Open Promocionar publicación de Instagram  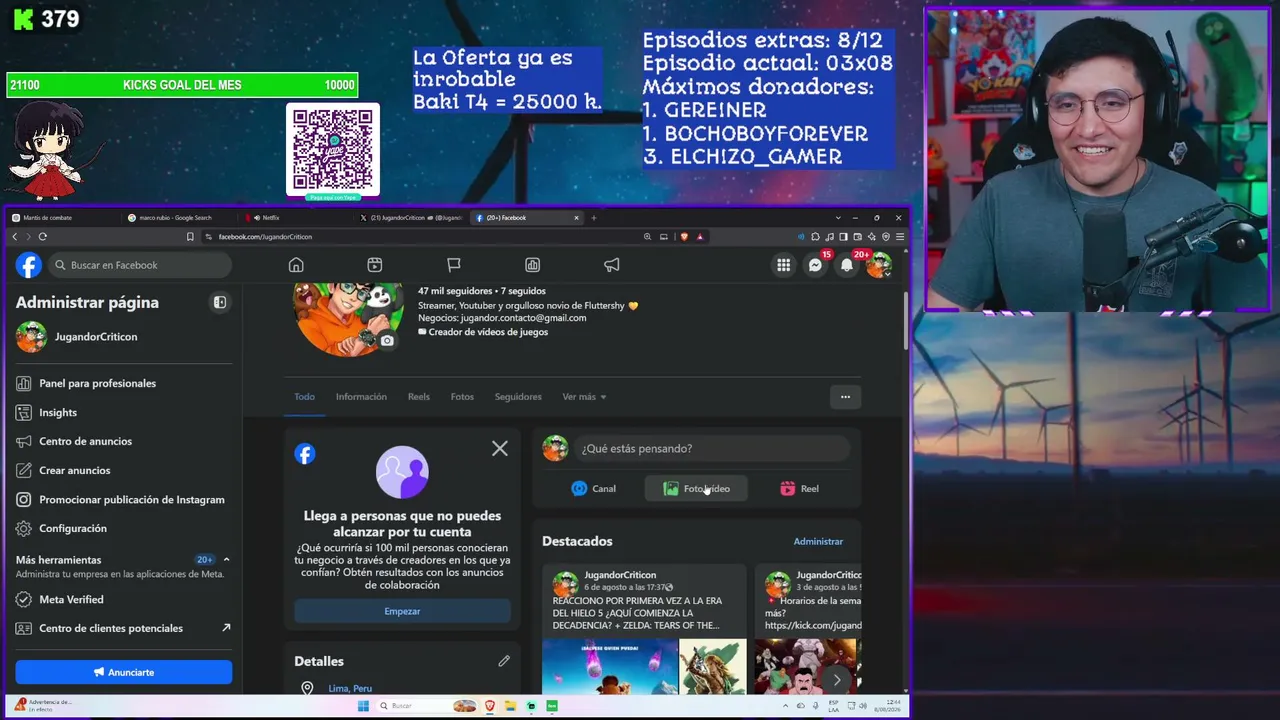pos(124,499)
